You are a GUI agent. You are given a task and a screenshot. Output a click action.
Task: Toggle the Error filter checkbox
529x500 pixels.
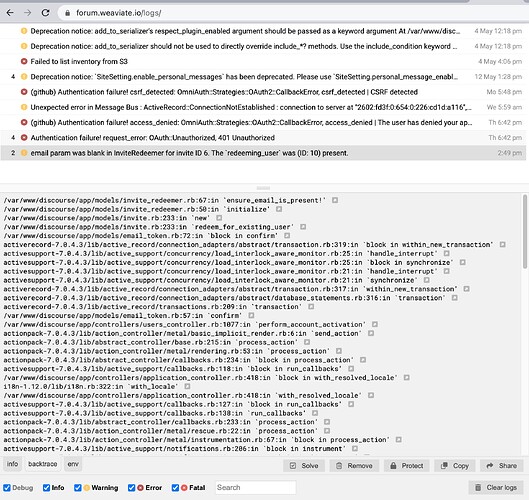[131, 488]
